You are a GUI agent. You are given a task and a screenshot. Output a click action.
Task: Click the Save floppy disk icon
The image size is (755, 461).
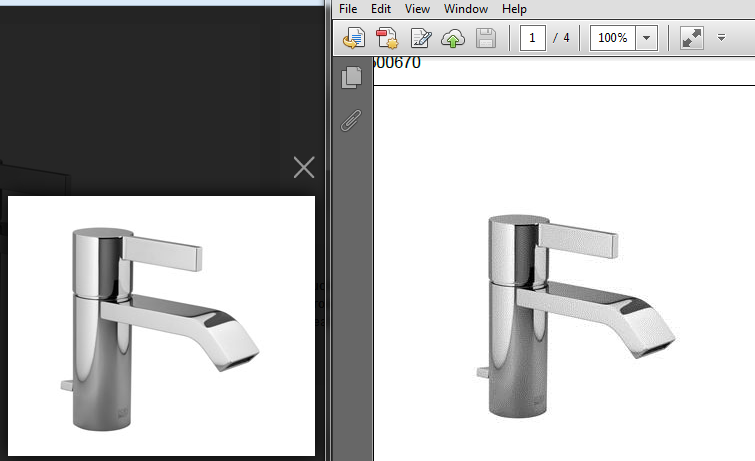[486, 39]
